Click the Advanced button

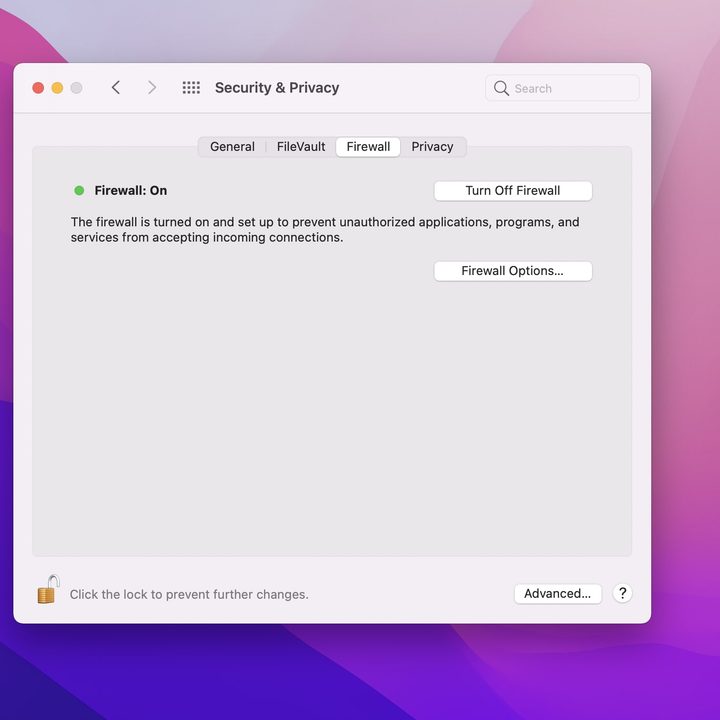(558, 594)
